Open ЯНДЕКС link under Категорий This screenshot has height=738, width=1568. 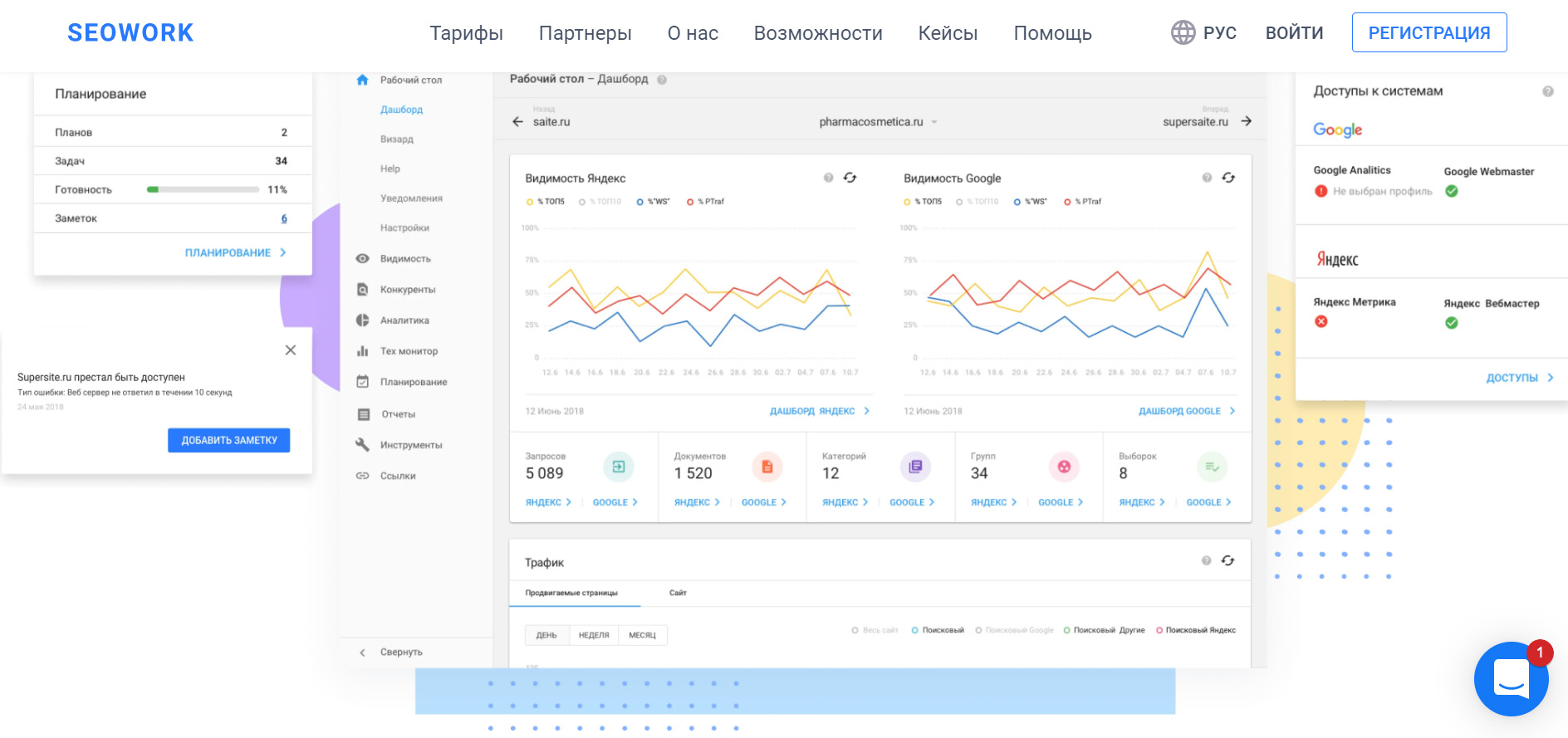click(845, 502)
